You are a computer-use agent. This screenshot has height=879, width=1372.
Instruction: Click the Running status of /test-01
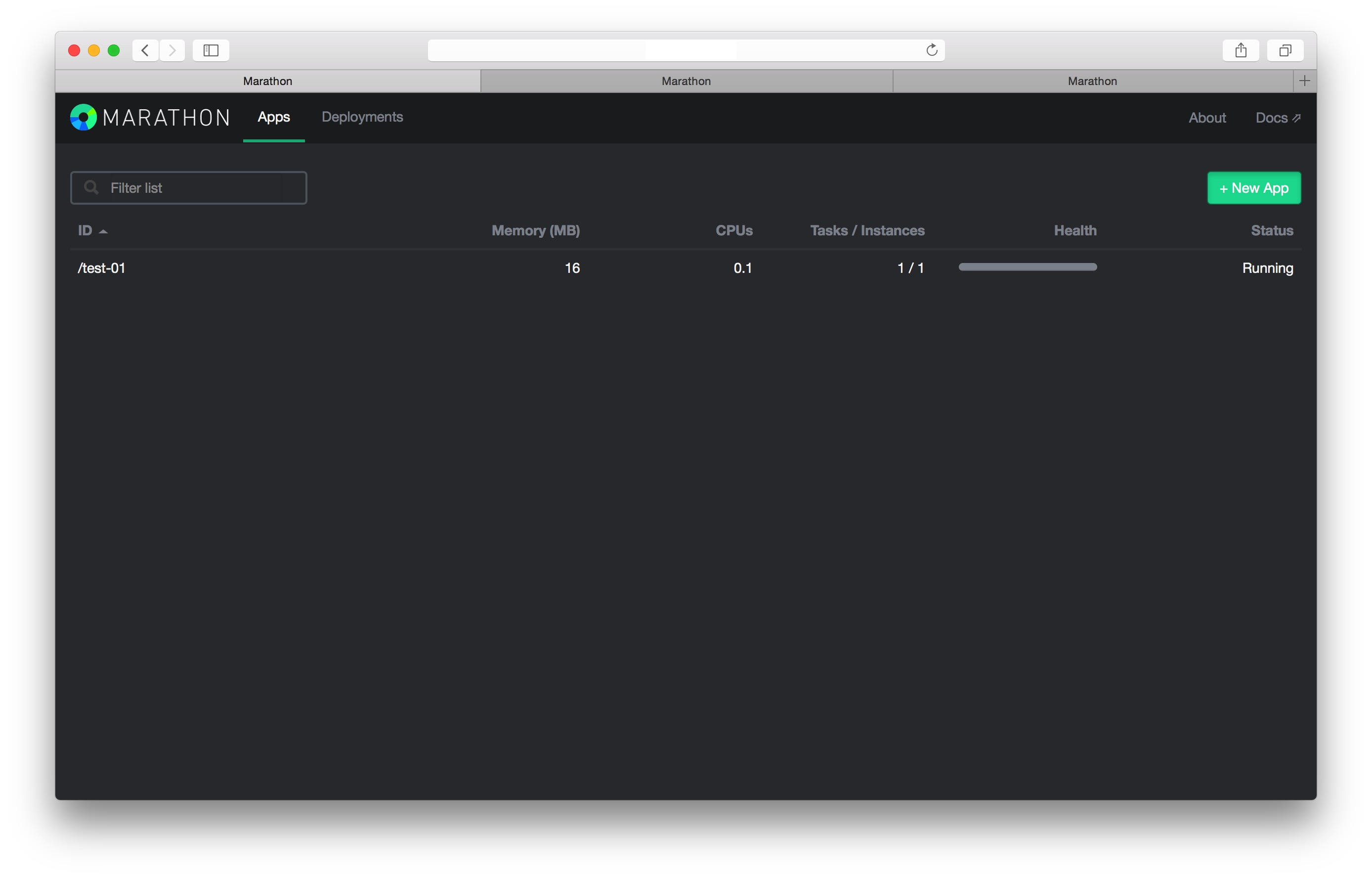pyautogui.click(x=1268, y=268)
